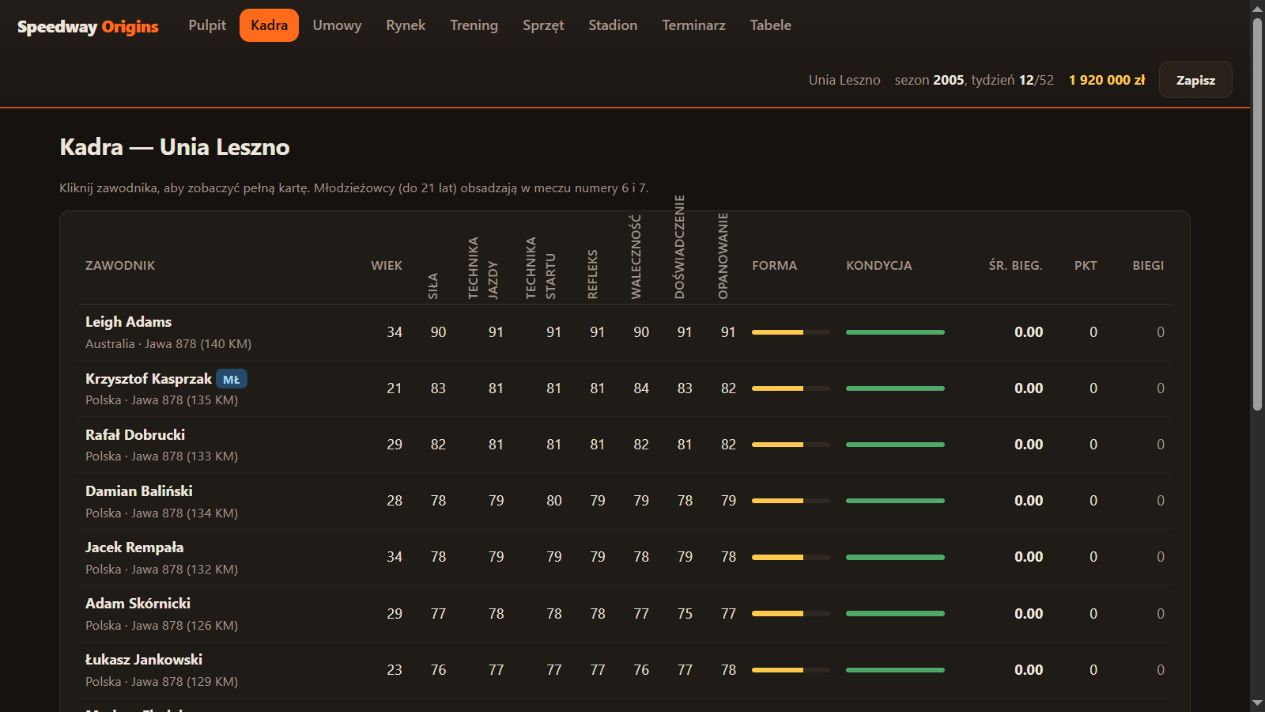Click Leigh Adams' green condition bar
The image size is (1265, 712).
pos(895,332)
